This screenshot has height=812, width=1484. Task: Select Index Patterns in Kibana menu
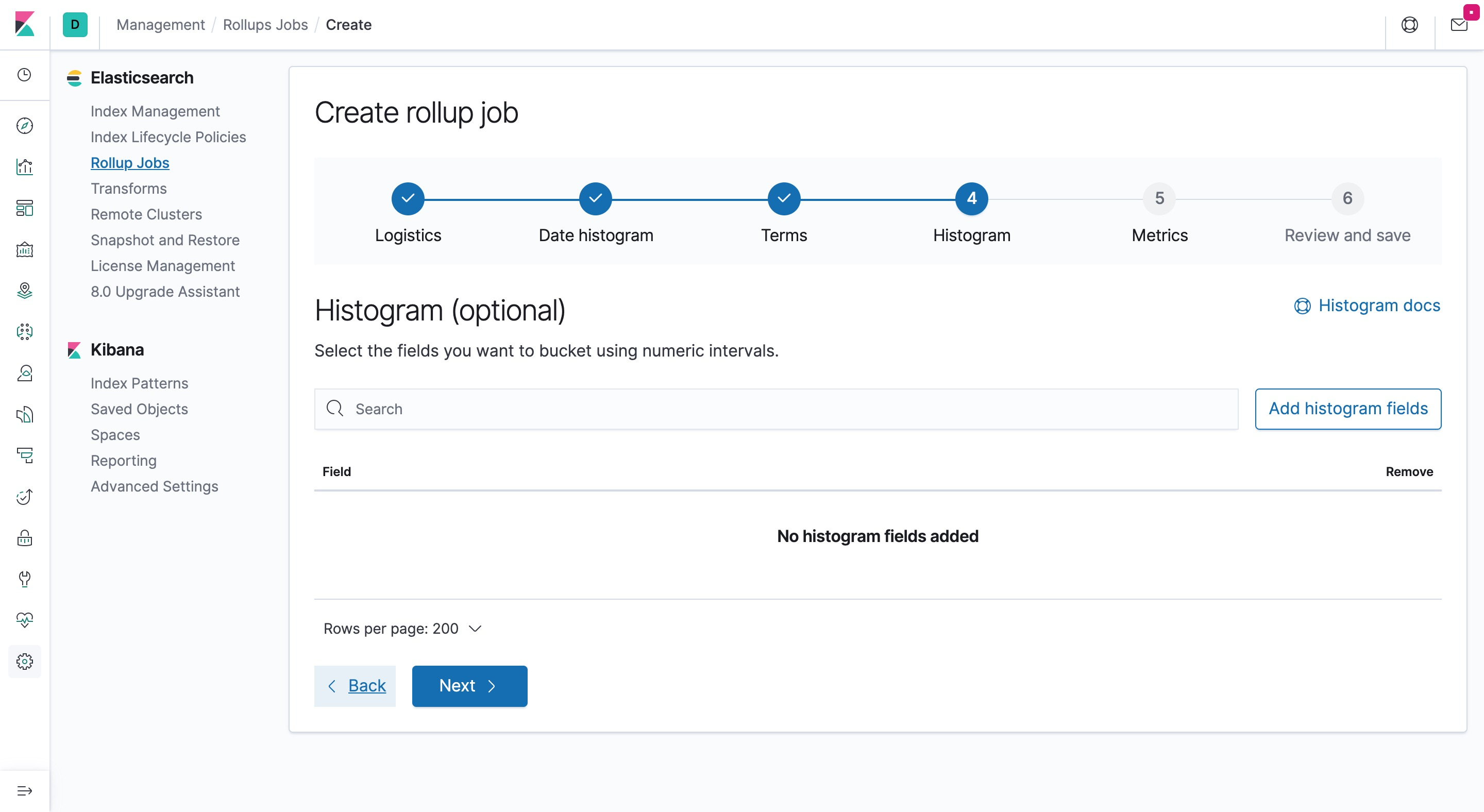[x=140, y=383]
